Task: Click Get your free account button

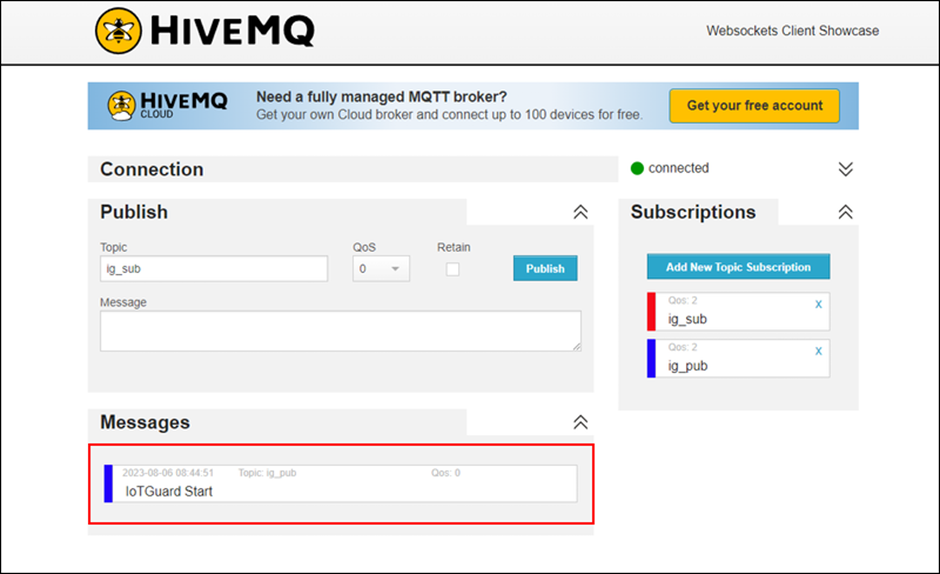Action: 755,106
